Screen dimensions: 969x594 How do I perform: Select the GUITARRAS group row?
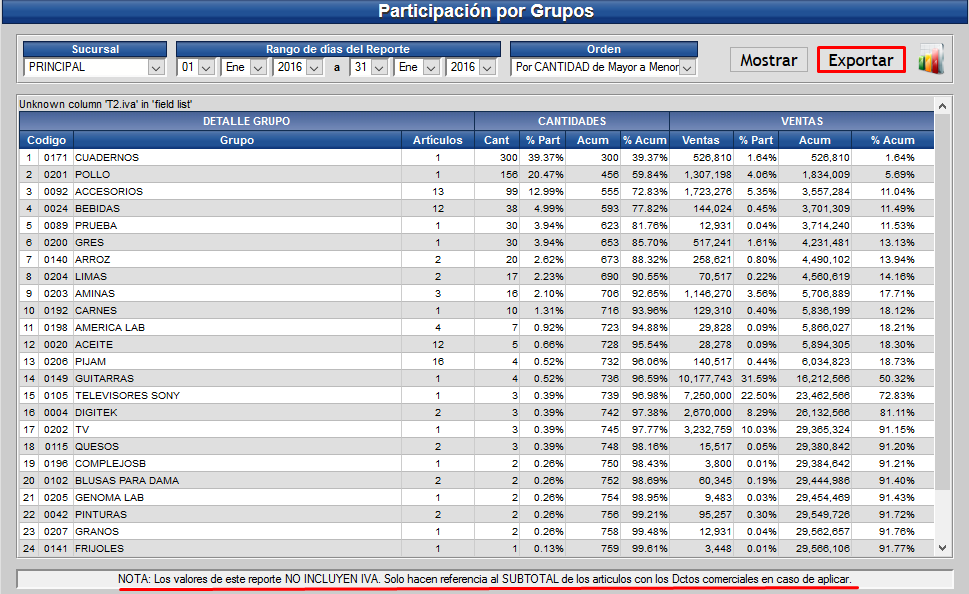pos(476,378)
